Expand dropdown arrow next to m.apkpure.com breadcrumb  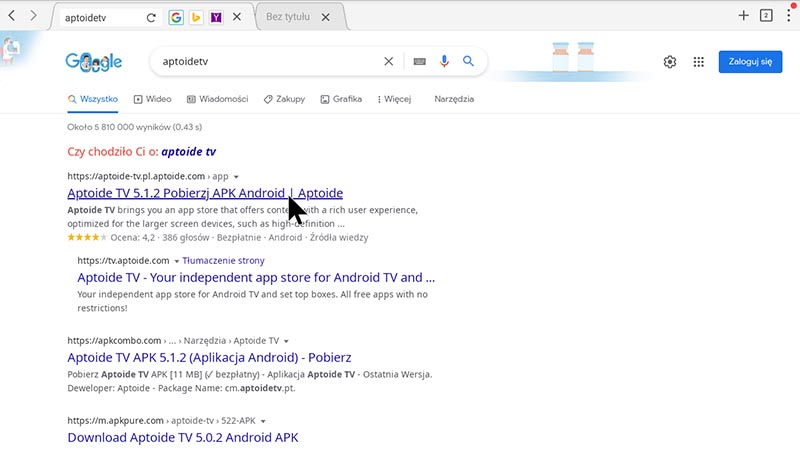(263, 421)
